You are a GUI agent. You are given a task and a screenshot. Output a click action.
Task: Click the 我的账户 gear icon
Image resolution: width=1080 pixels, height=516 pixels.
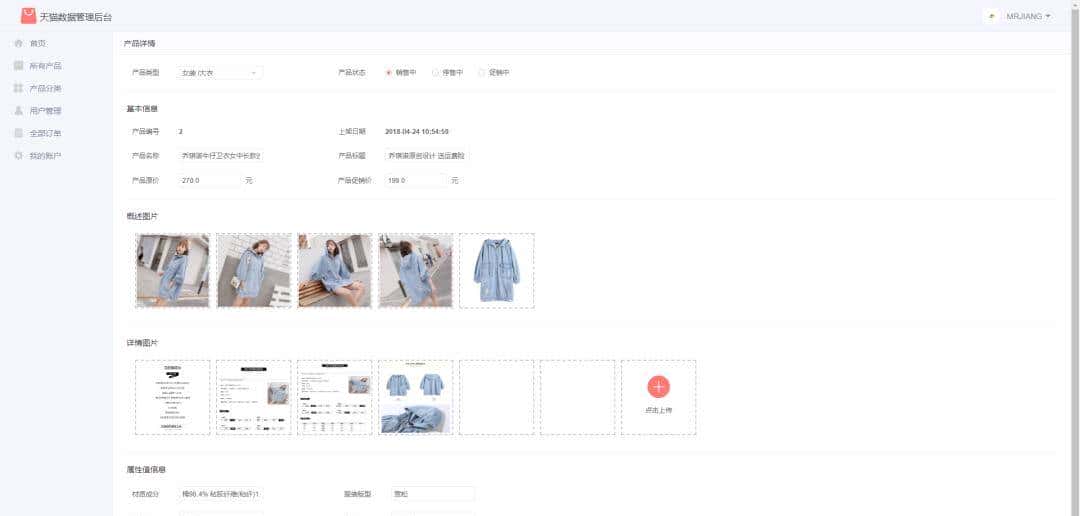click(19, 156)
